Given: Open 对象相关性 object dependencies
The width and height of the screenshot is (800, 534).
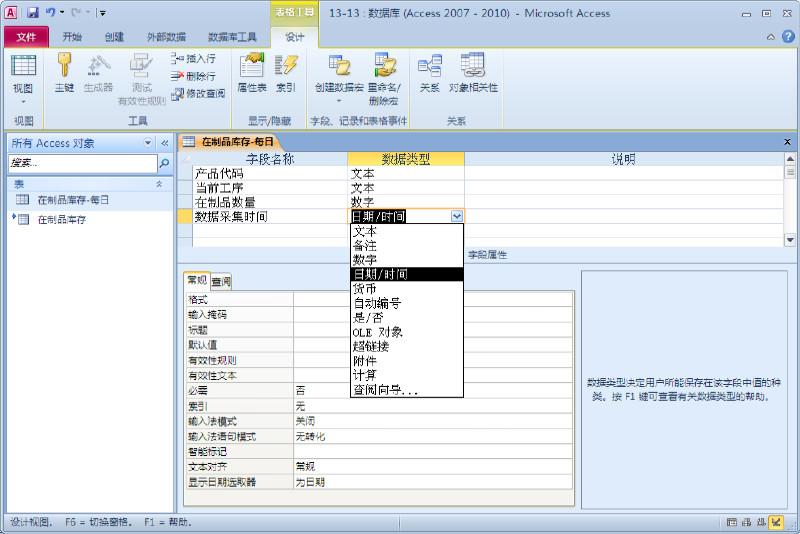Looking at the screenshot, I should 473,73.
